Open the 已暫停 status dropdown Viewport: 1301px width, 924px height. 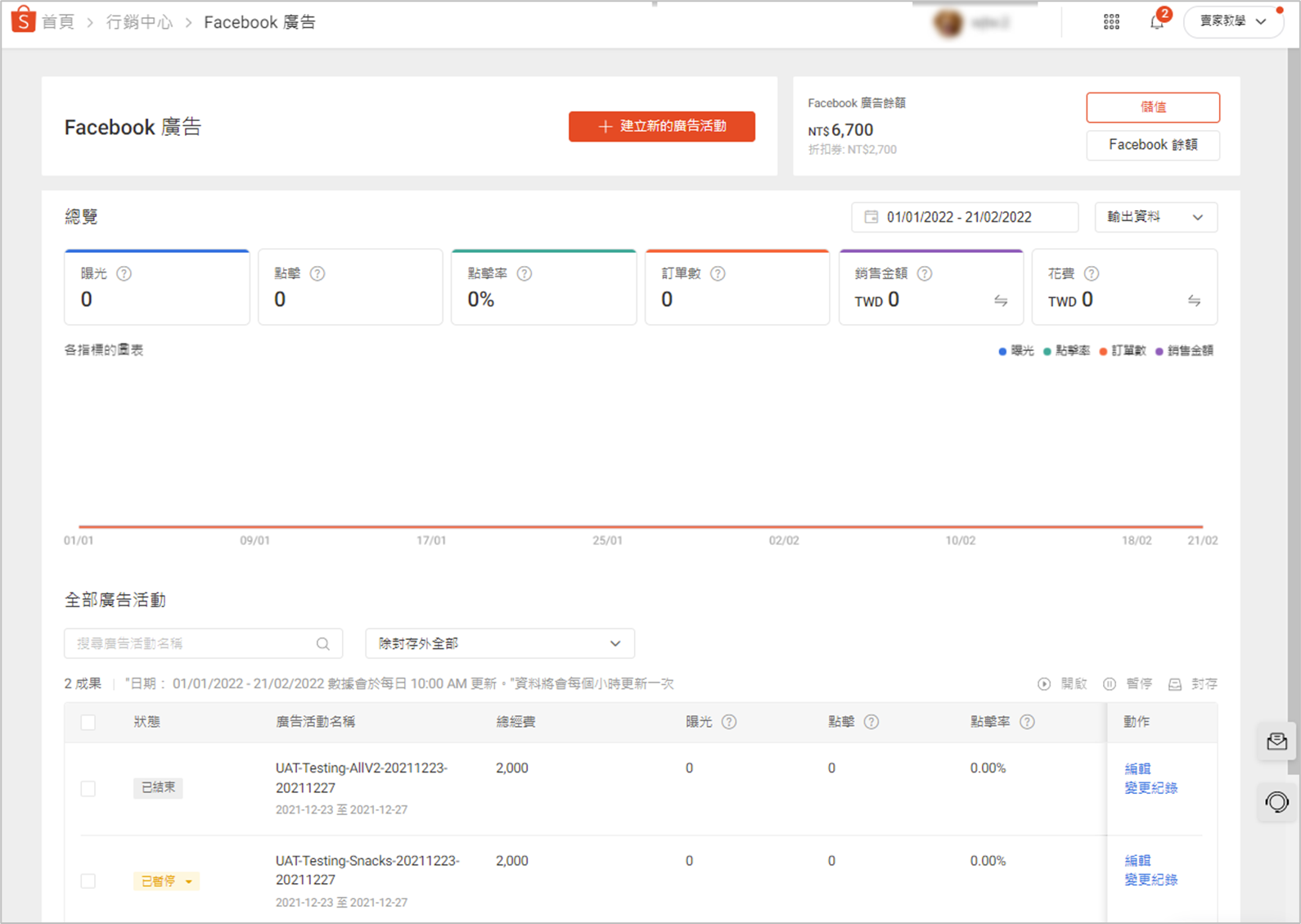tap(166, 881)
